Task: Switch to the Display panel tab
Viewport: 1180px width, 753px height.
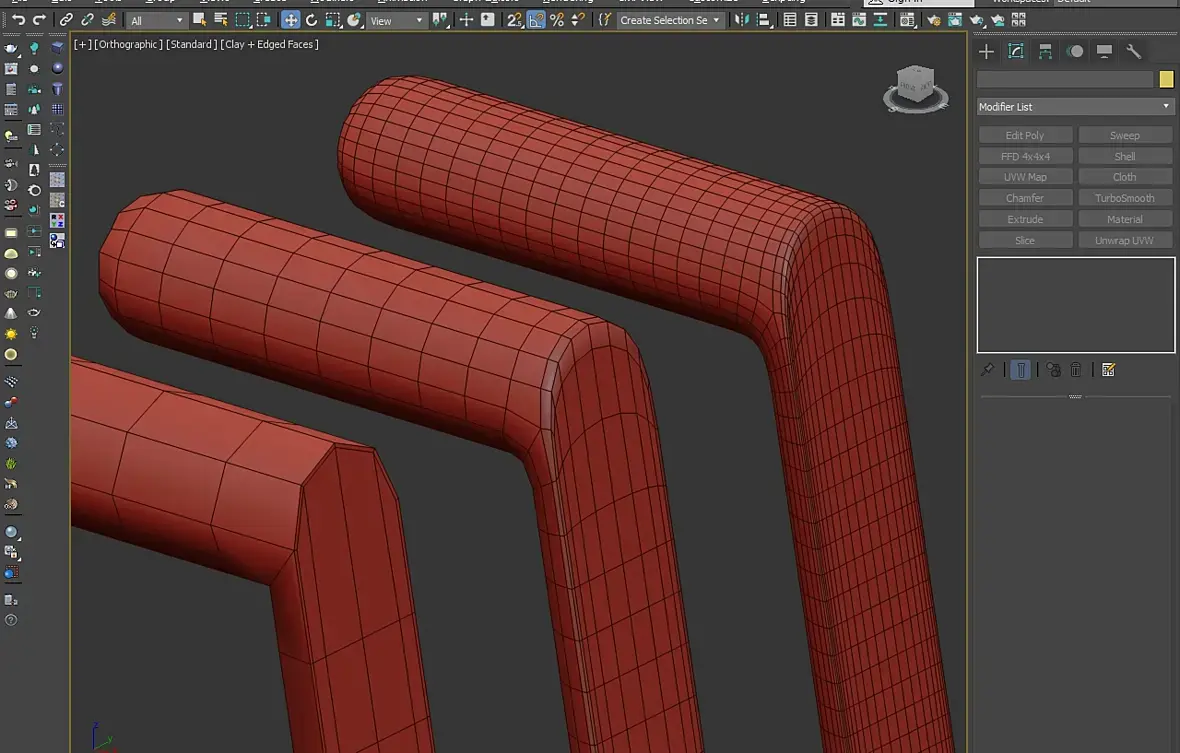Action: [x=1104, y=51]
